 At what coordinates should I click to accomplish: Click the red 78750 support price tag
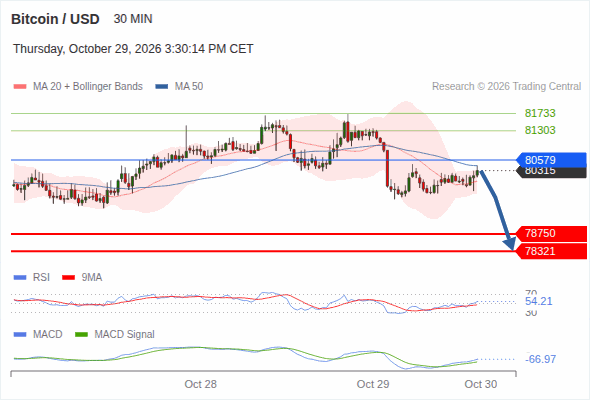pos(551,234)
